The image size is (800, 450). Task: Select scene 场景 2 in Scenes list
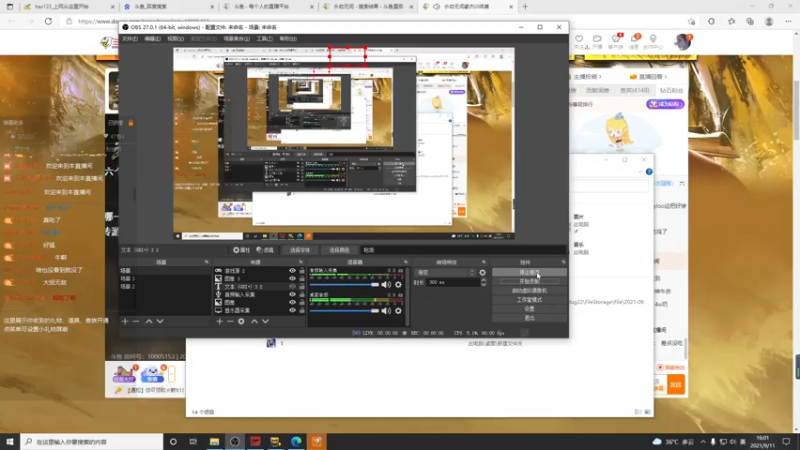coord(128,287)
